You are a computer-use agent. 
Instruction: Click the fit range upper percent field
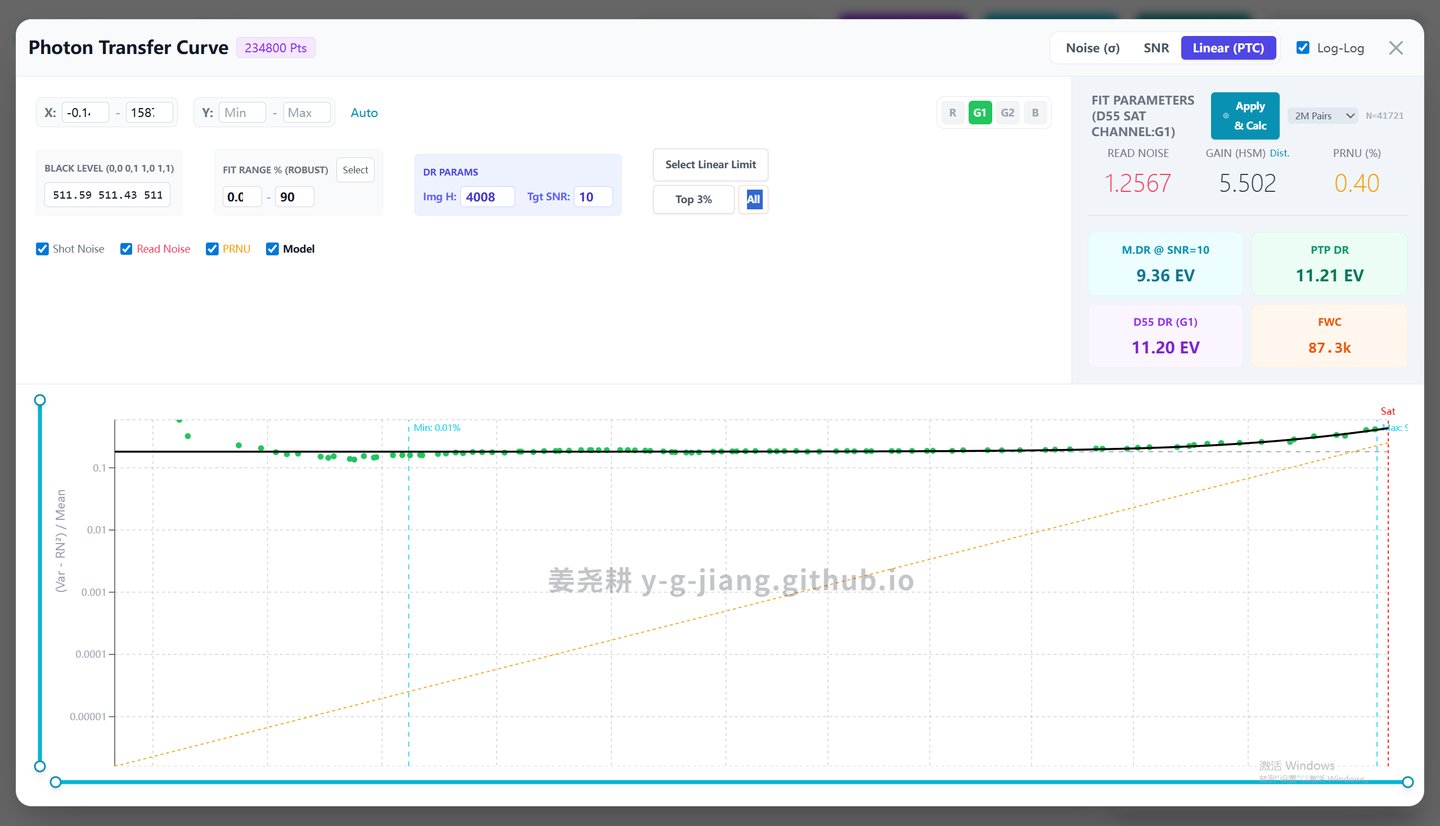point(295,197)
